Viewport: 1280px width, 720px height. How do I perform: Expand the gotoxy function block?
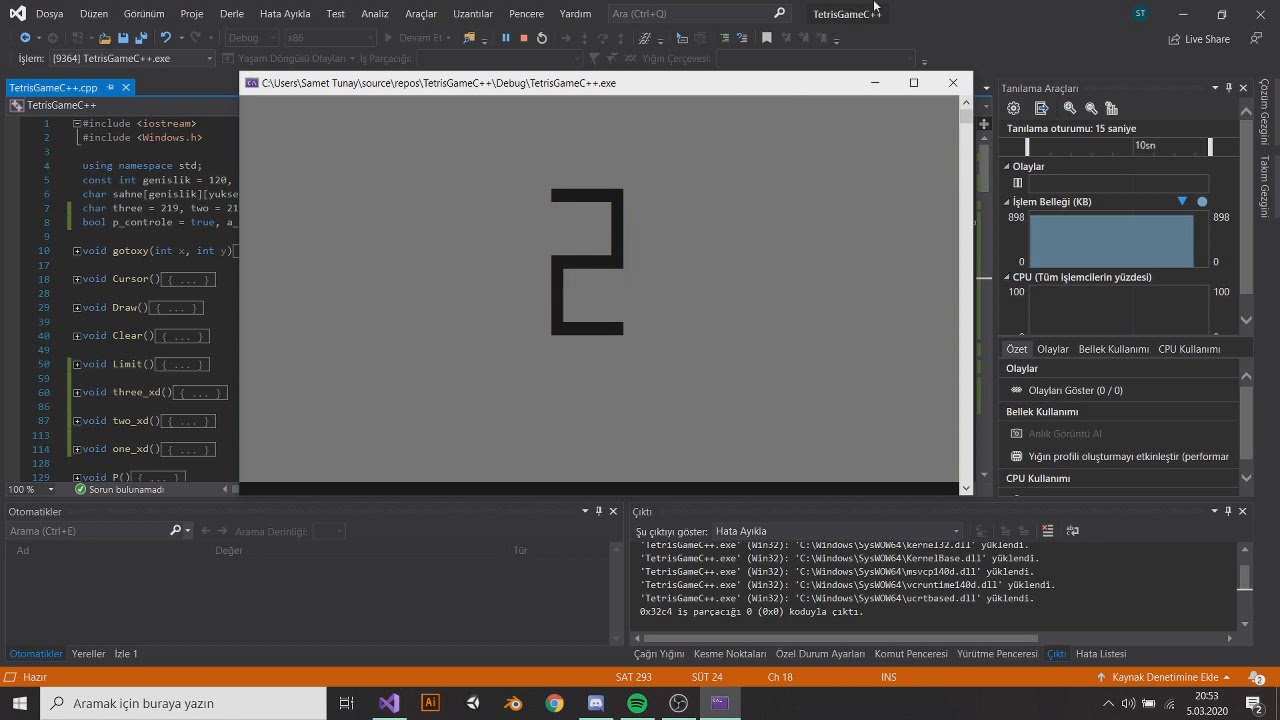pos(77,251)
